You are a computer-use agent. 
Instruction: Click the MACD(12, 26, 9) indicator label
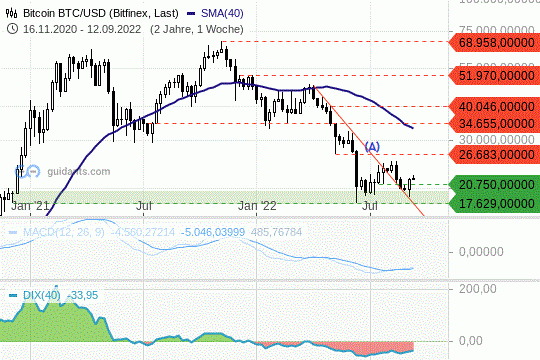tap(64, 232)
